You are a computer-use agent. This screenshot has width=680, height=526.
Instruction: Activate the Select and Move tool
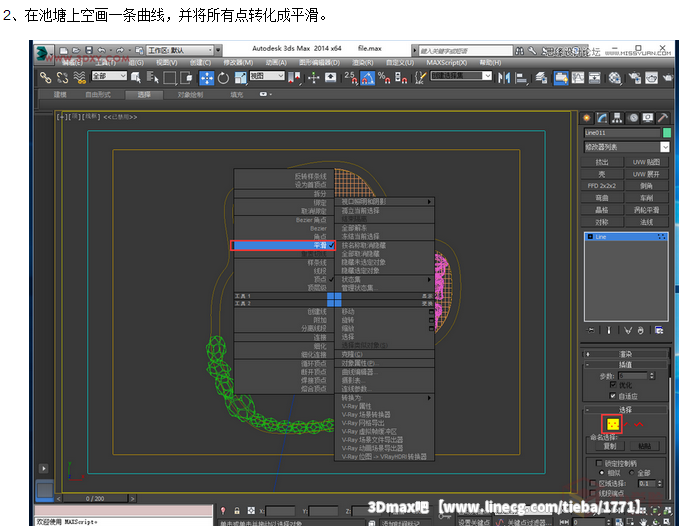[206, 78]
